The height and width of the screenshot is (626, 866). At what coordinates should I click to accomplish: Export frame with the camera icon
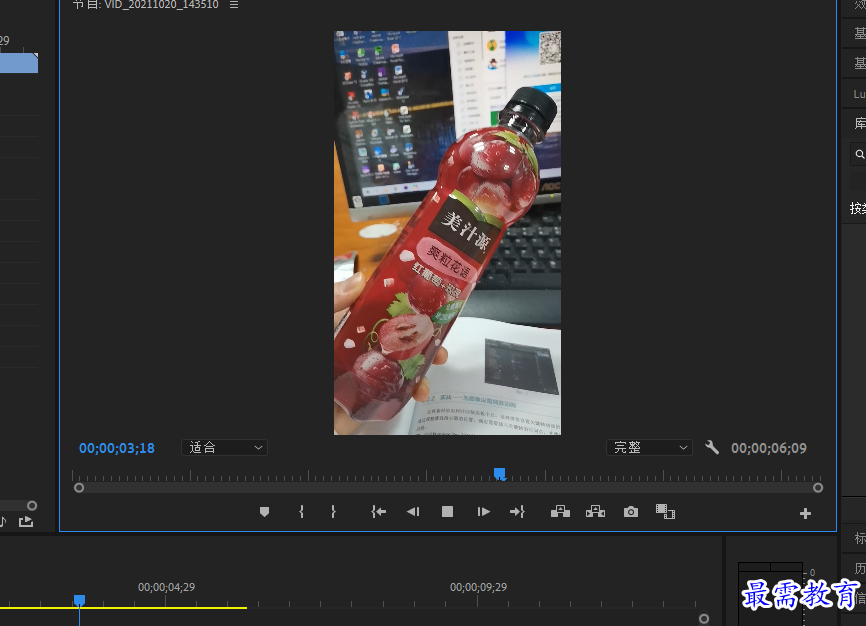[x=631, y=512]
